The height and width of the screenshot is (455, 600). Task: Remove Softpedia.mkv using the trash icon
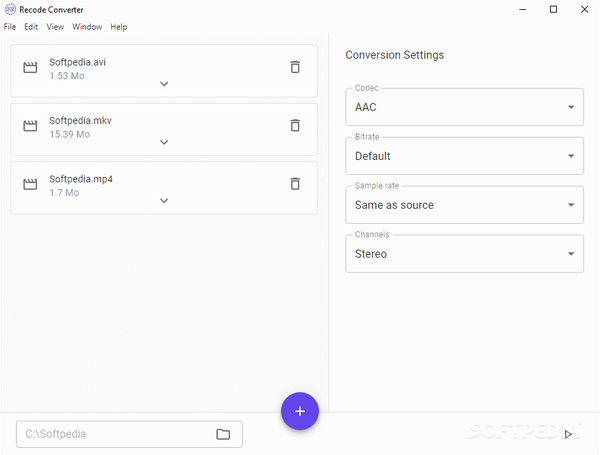pos(295,125)
